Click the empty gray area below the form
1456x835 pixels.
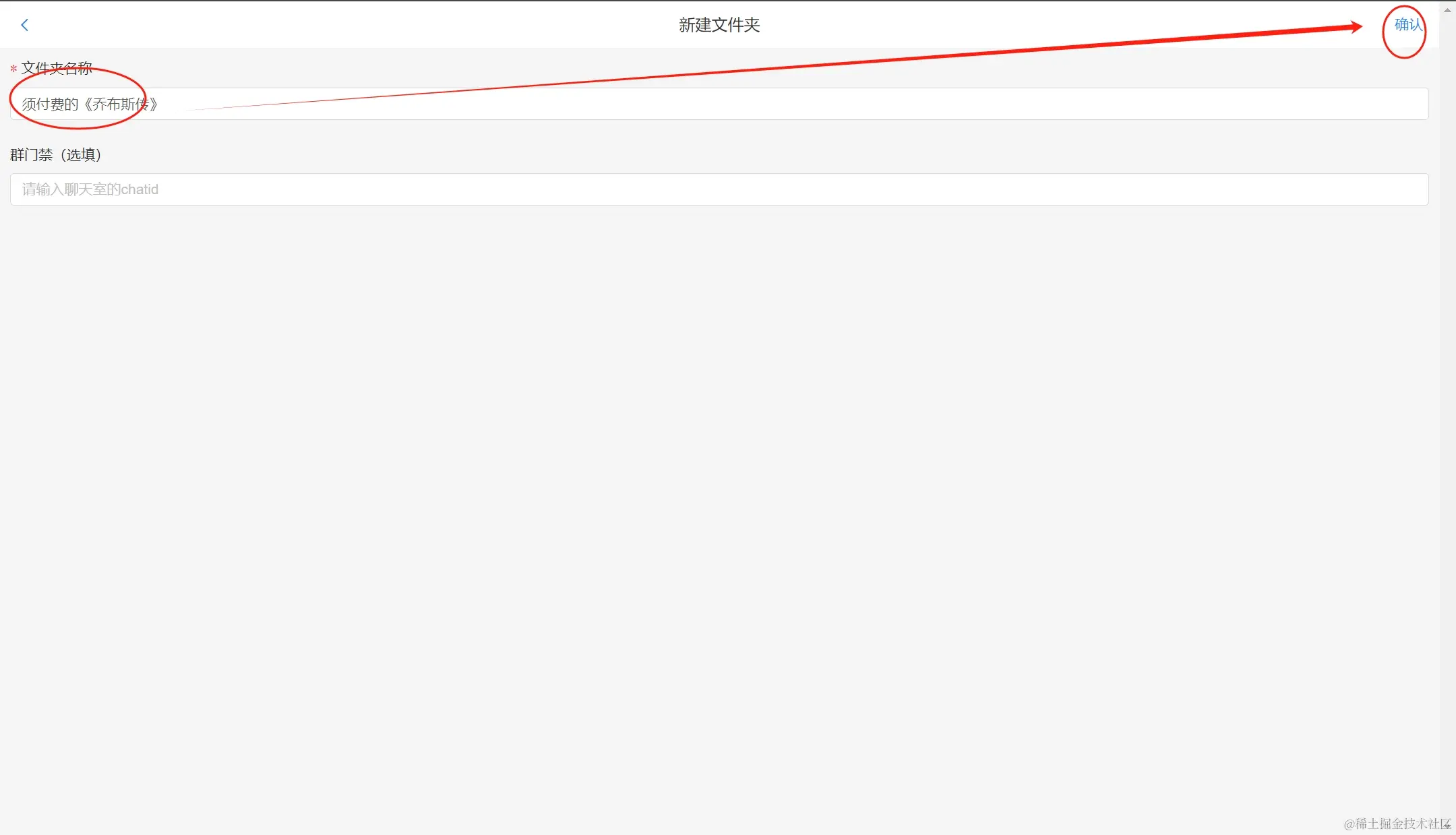tap(719, 512)
